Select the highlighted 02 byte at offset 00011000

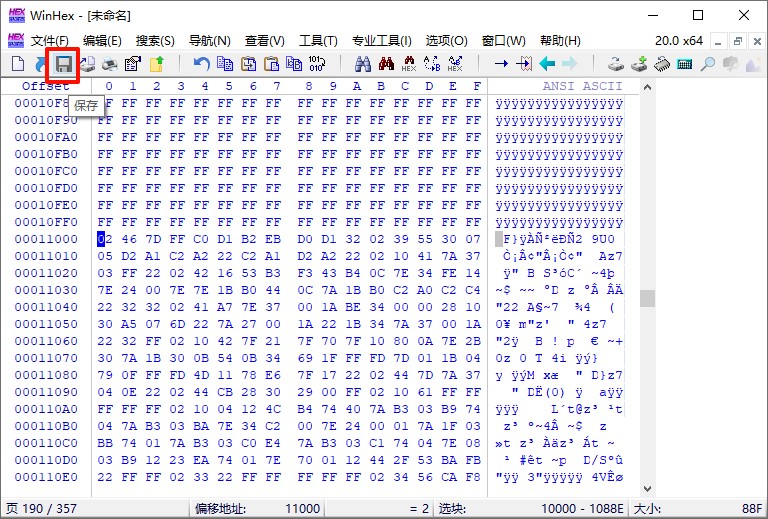[x=105, y=239]
